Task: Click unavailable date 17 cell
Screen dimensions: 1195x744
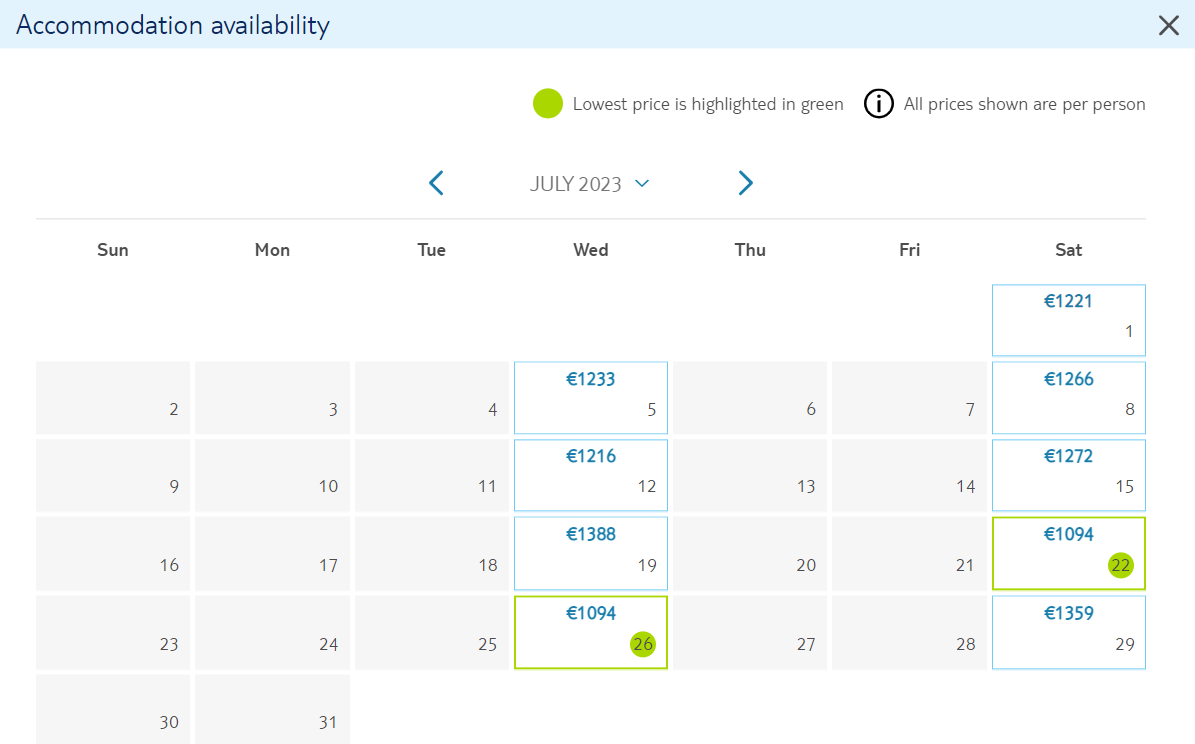Action: [272, 553]
